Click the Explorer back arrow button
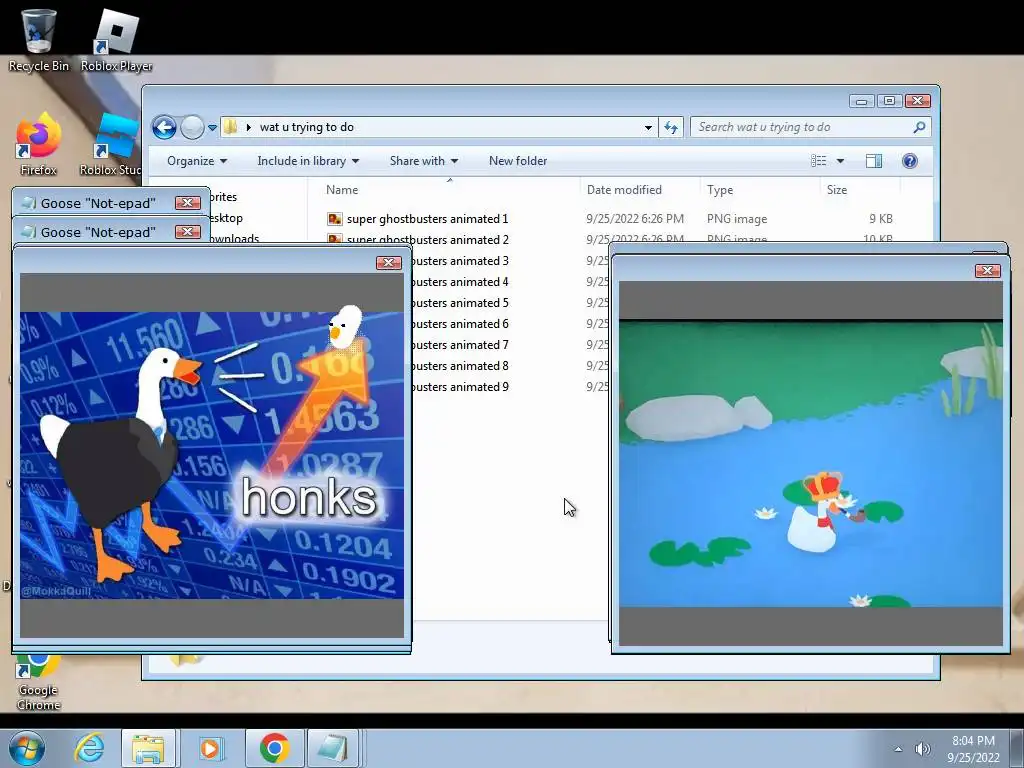 [x=165, y=127]
